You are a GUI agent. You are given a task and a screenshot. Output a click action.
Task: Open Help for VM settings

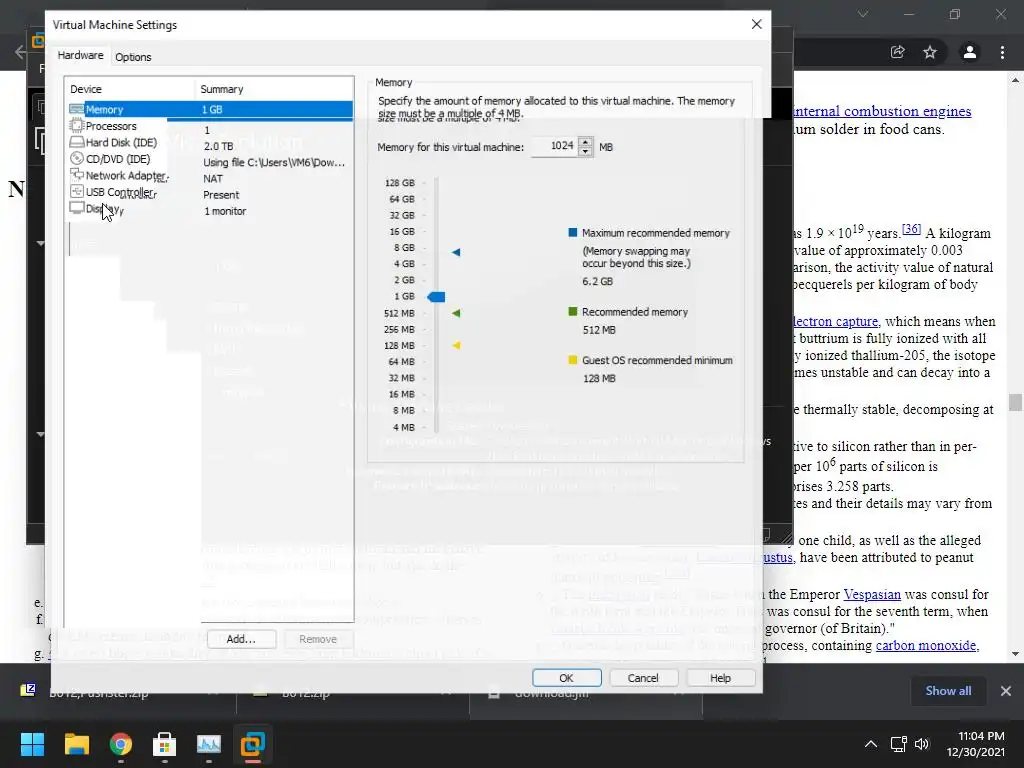coord(720,678)
